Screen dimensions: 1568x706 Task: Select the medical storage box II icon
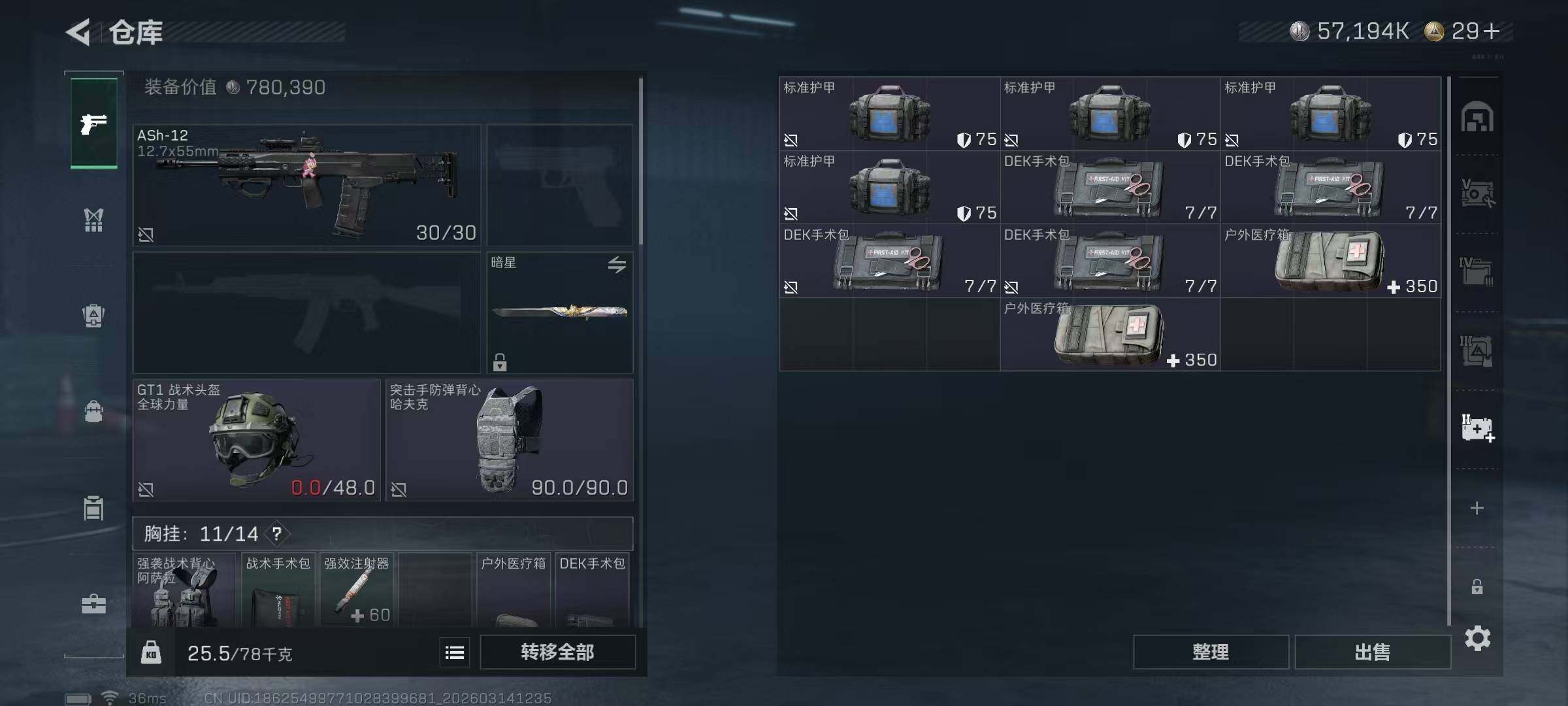(1477, 428)
